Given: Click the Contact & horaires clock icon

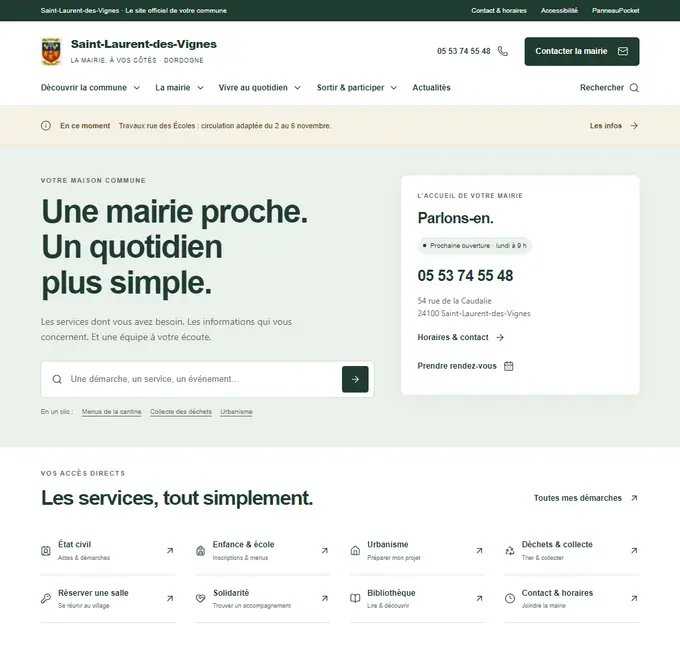Looking at the screenshot, I should pyautogui.click(x=510, y=599).
